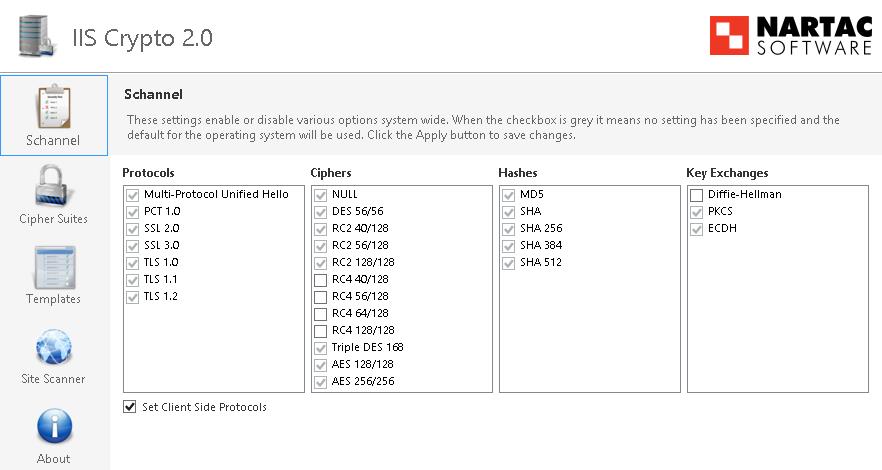The height and width of the screenshot is (470, 882).
Task: Toggle the Set Client Side Protocols checkbox
Action: coord(130,407)
